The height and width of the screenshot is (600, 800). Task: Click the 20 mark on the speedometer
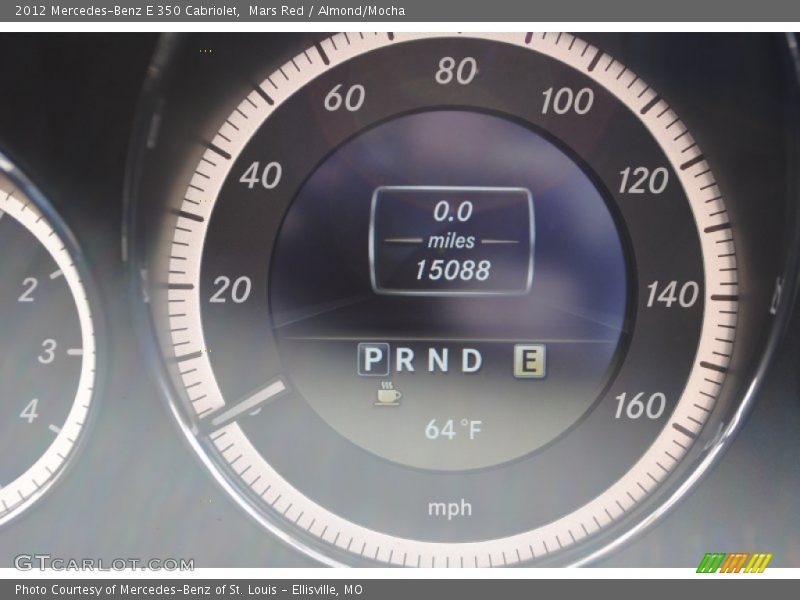click(230, 290)
